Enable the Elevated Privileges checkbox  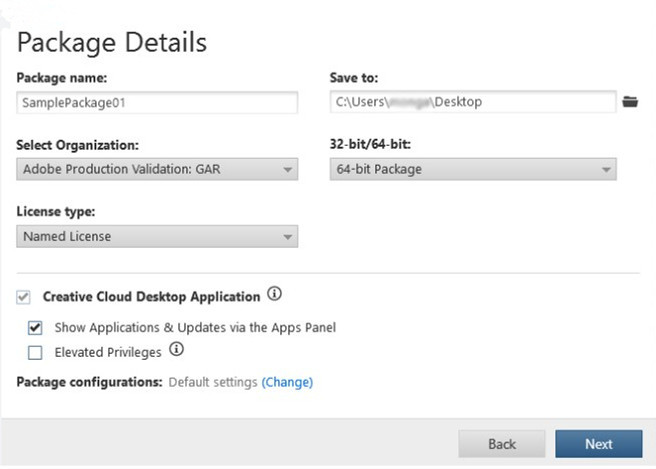click(x=35, y=352)
